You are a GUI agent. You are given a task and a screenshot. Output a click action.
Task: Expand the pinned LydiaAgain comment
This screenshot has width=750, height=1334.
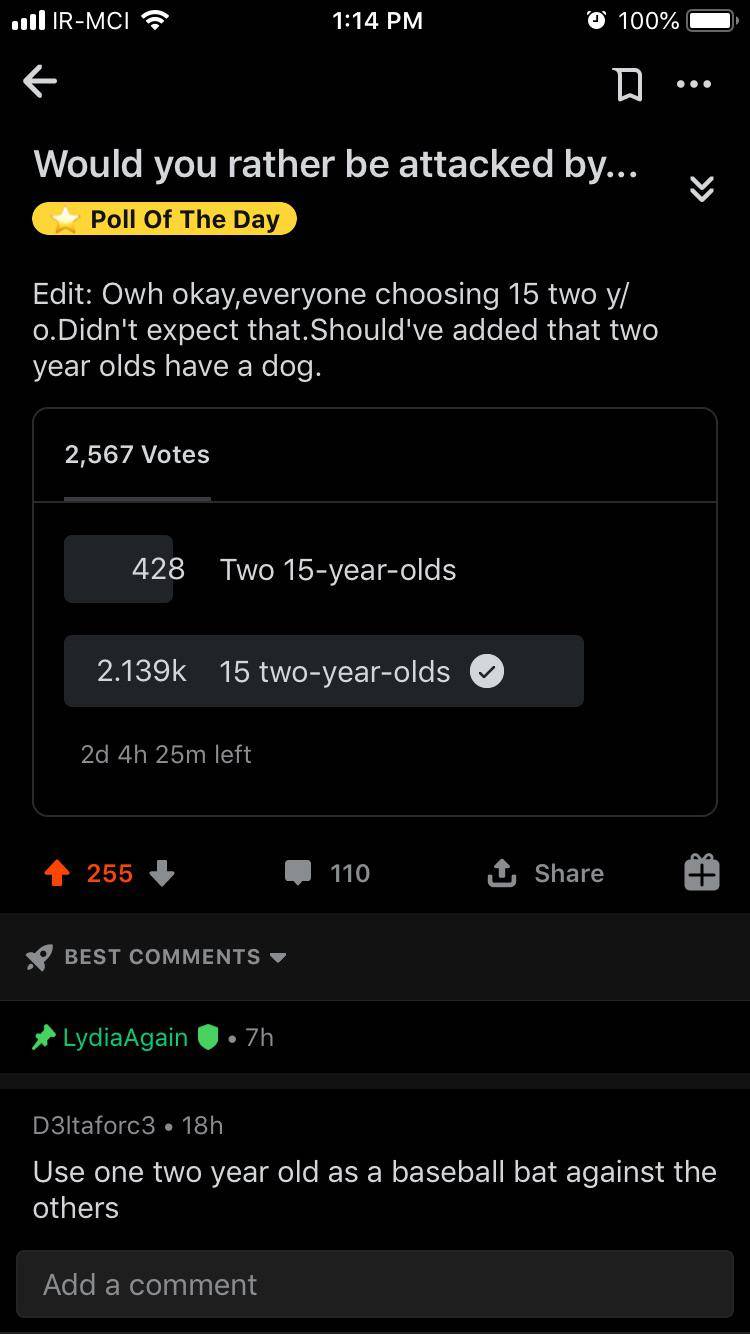click(125, 1038)
